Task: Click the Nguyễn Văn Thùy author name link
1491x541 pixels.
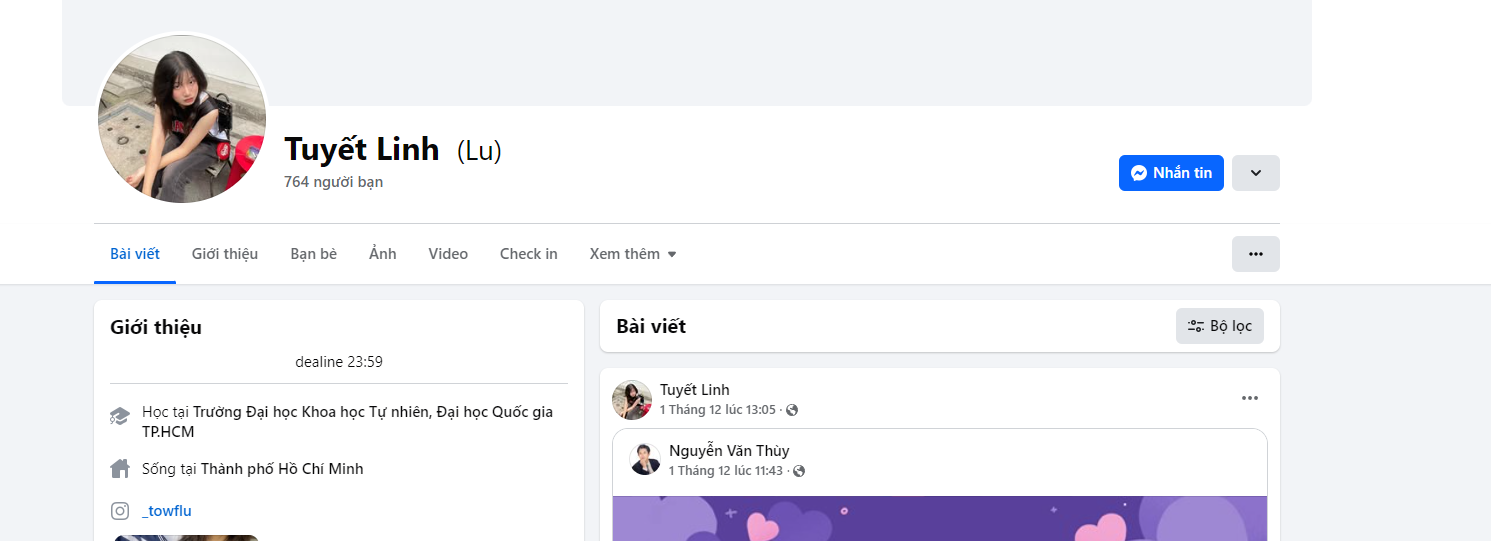Action: pyautogui.click(x=729, y=451)
